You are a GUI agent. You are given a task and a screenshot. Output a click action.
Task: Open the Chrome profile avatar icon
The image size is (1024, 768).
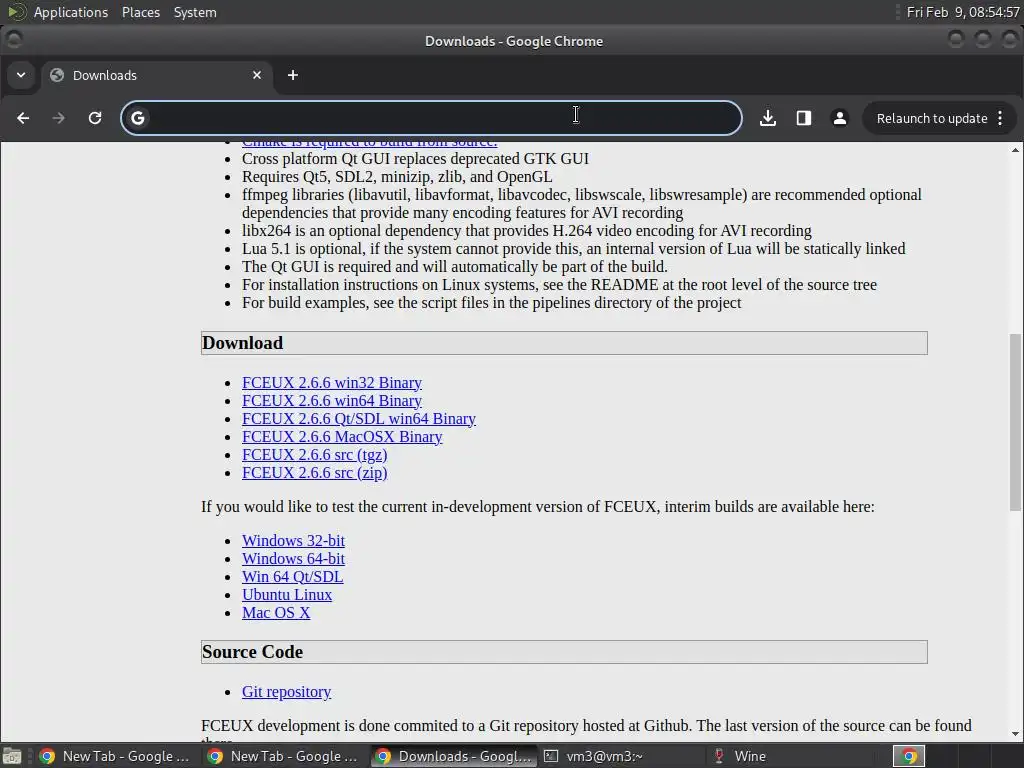click(x=840, y=118)
